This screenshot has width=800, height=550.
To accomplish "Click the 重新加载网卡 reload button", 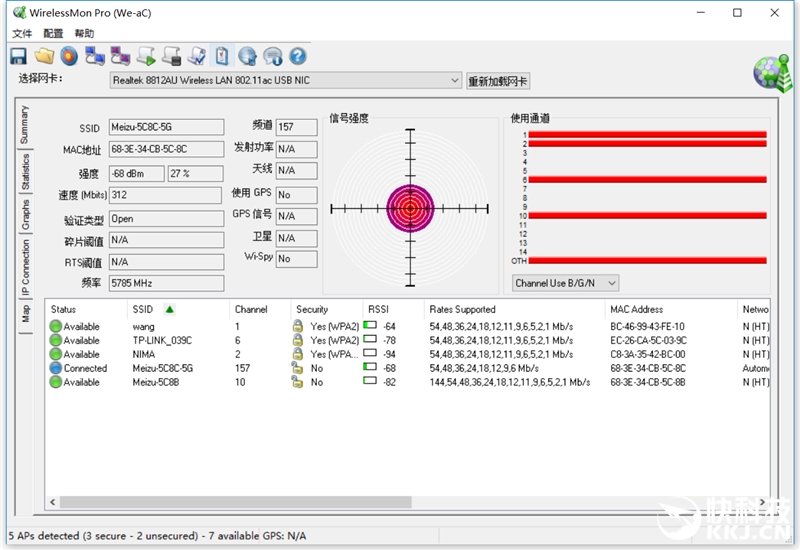I will click(x=499, y=81).
